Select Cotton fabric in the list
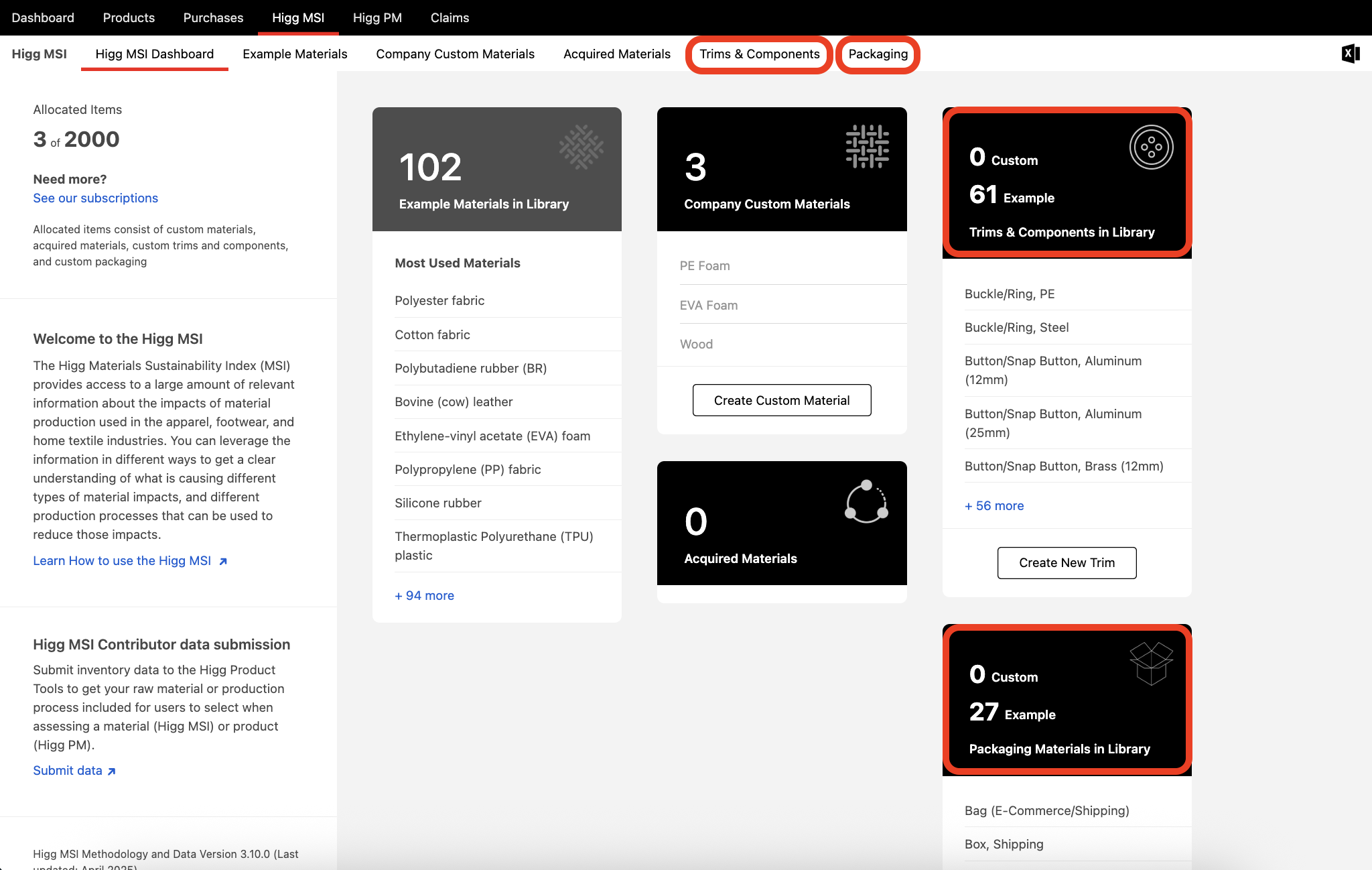1372x870 pixels. click(508, 335)
